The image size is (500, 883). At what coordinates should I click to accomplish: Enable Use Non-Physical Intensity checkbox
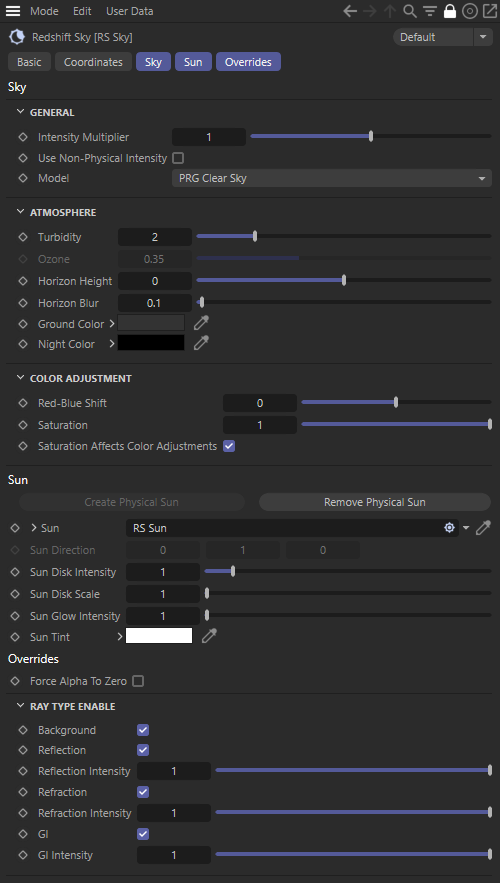pyautogui.click(x=178, y=158)
